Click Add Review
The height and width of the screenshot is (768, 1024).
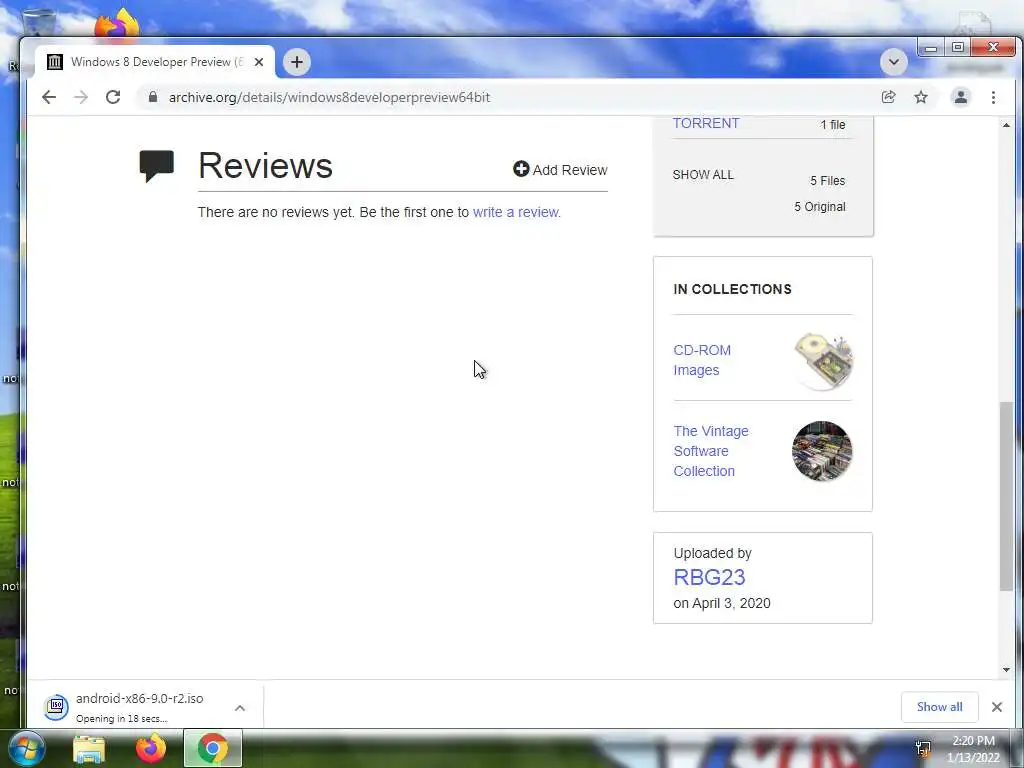560,170
